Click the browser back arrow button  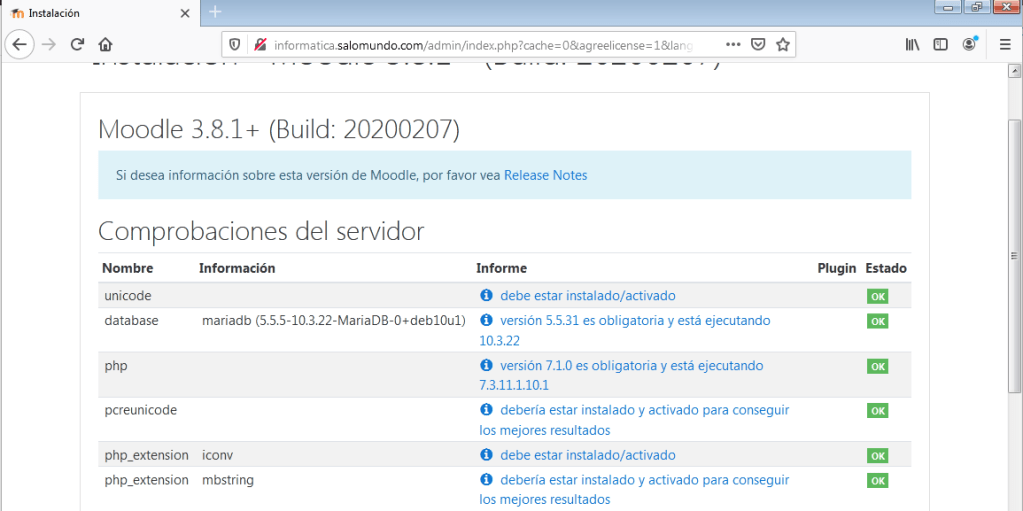pyautogui.click(x=19, y=44)
